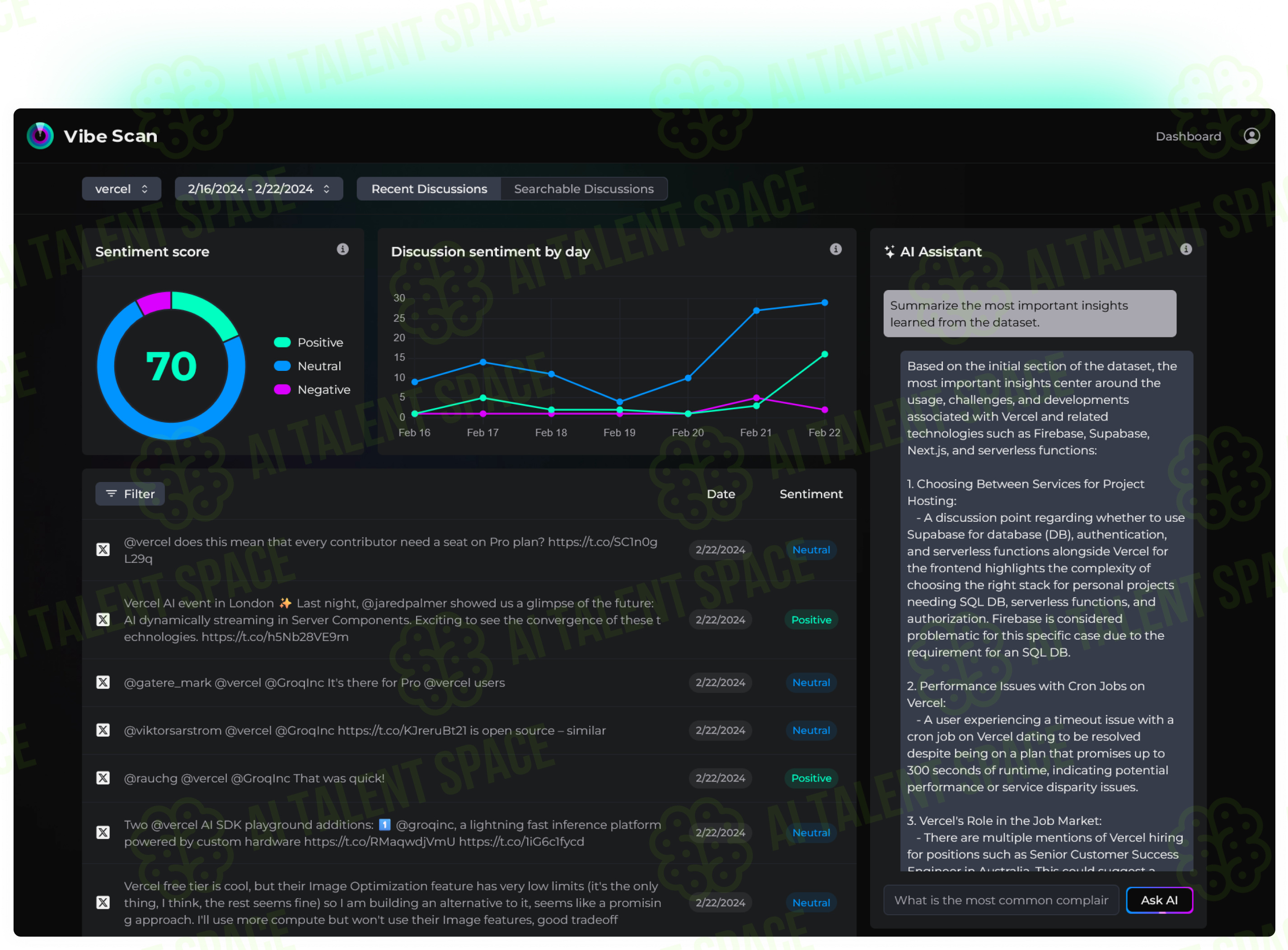
Task: Show info for Sentiment score card
Action: 343,249
